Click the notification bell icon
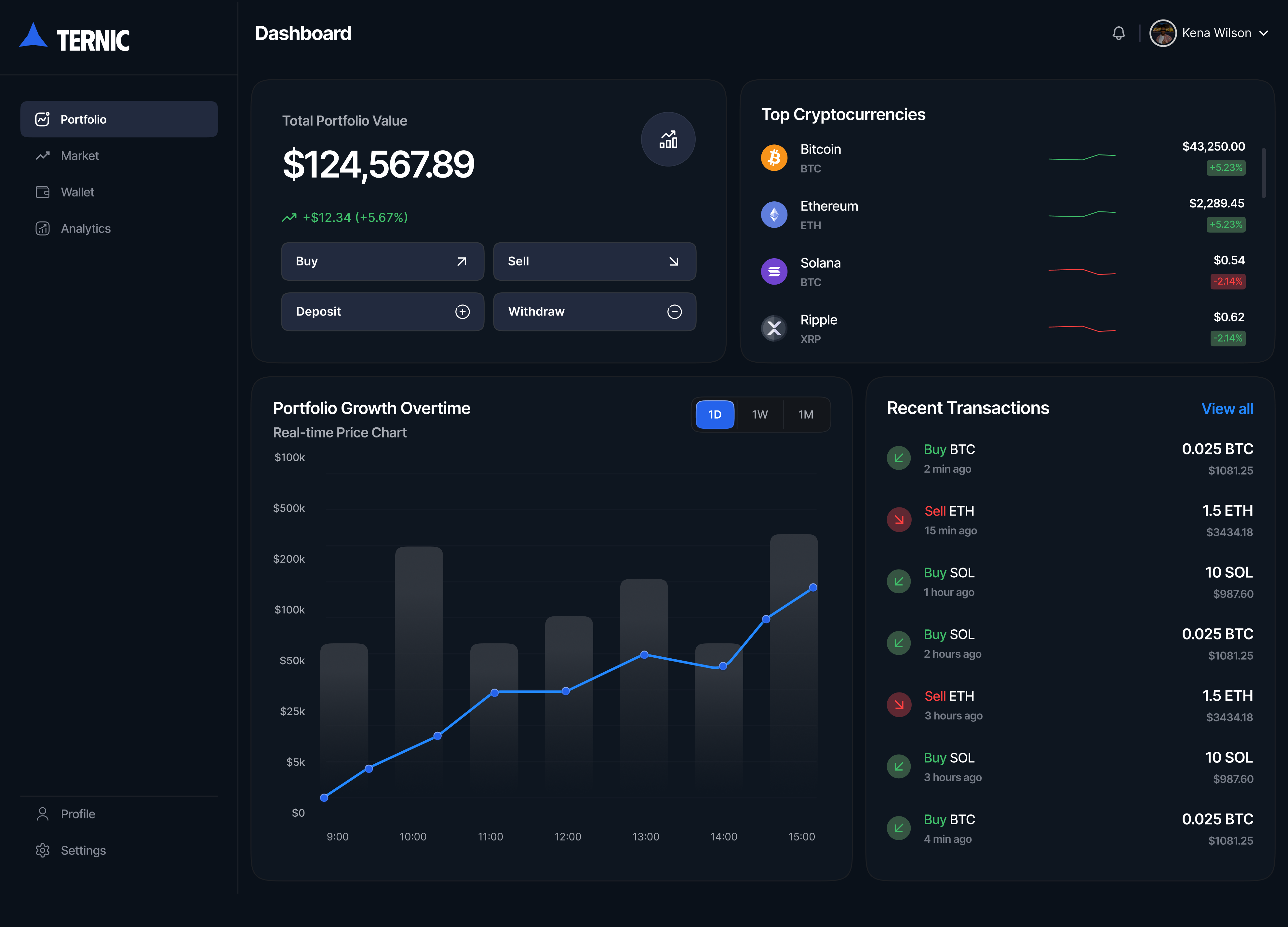Image resolution: width=1288 pixels, height=927 pixels. point(1118,34)
